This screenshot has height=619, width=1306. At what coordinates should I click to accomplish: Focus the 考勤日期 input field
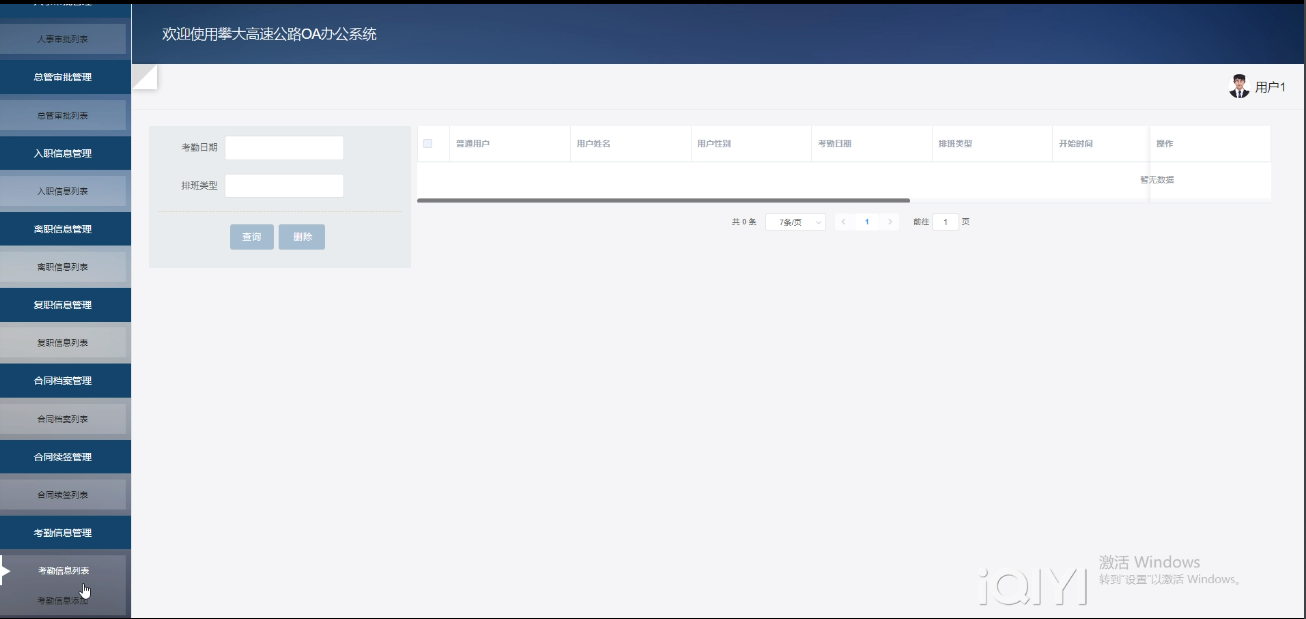click(x=284, y=148)
